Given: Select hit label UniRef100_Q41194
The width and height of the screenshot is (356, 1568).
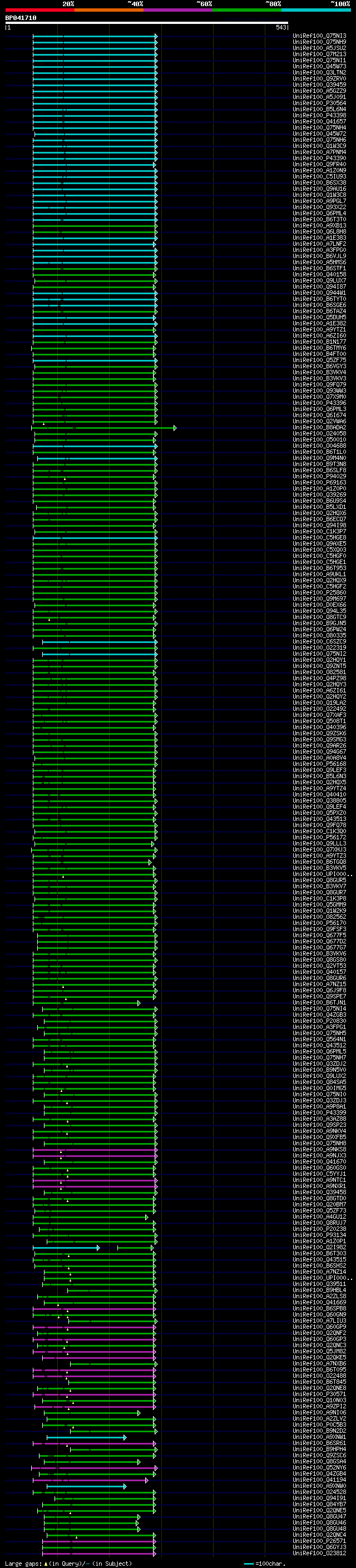Looking at the screenshot, I should pyautogui.click(x=319, y=1480).
